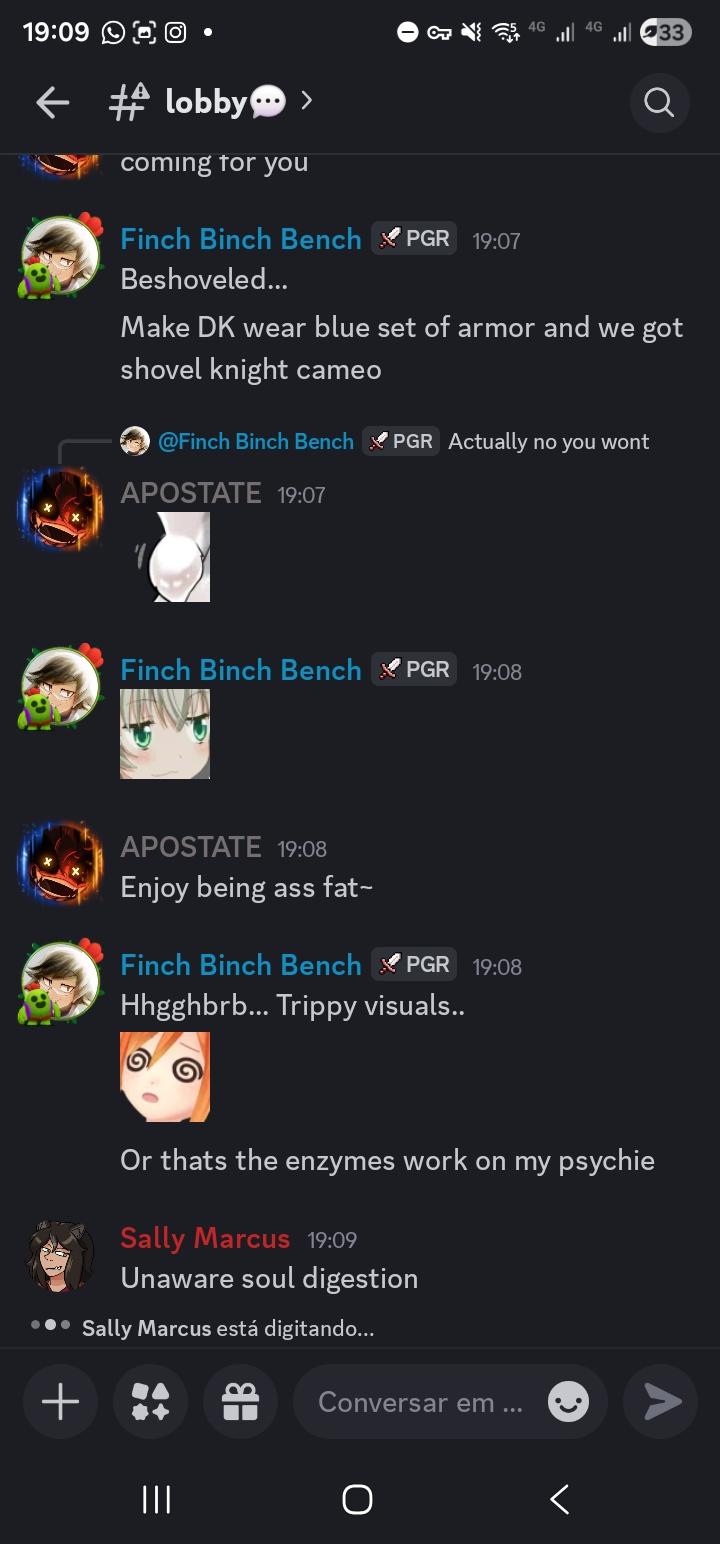
Task: Tap the PGR server tag badge at 19:07
Action: pyautogui.click(x=414, y=239)
